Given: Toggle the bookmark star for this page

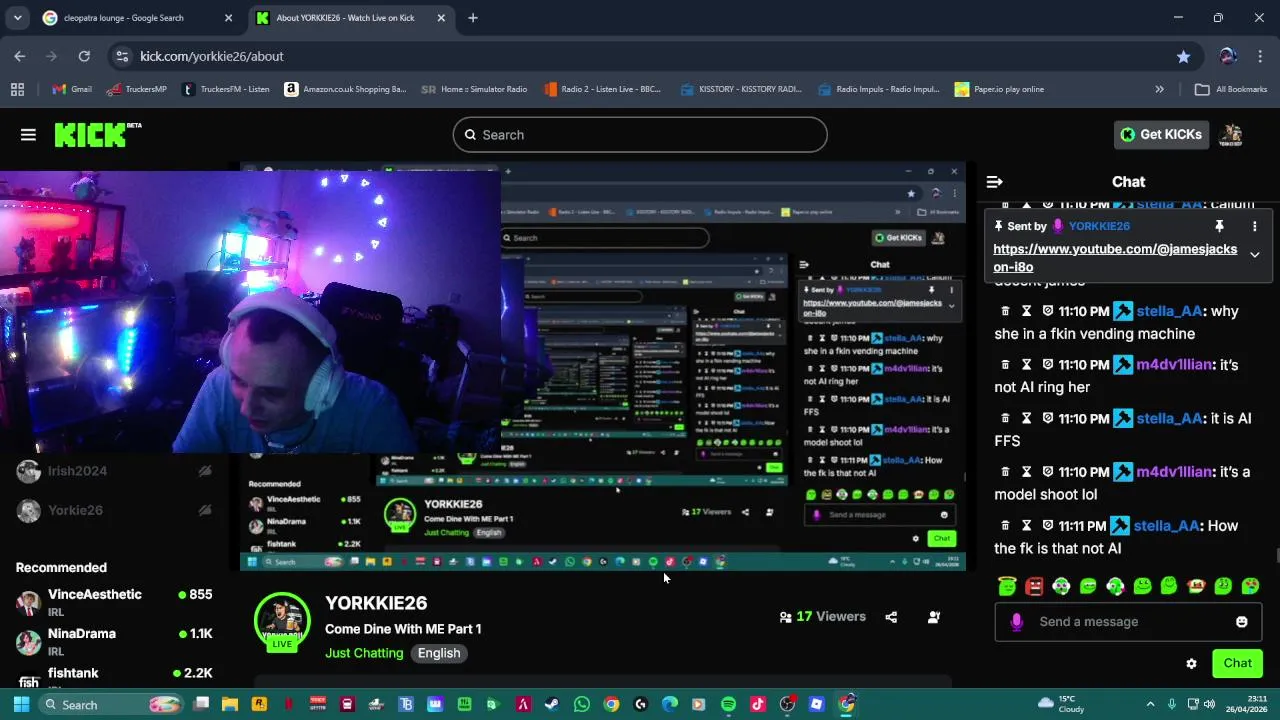Looking at the screenshot, I should coord(1184,56).
